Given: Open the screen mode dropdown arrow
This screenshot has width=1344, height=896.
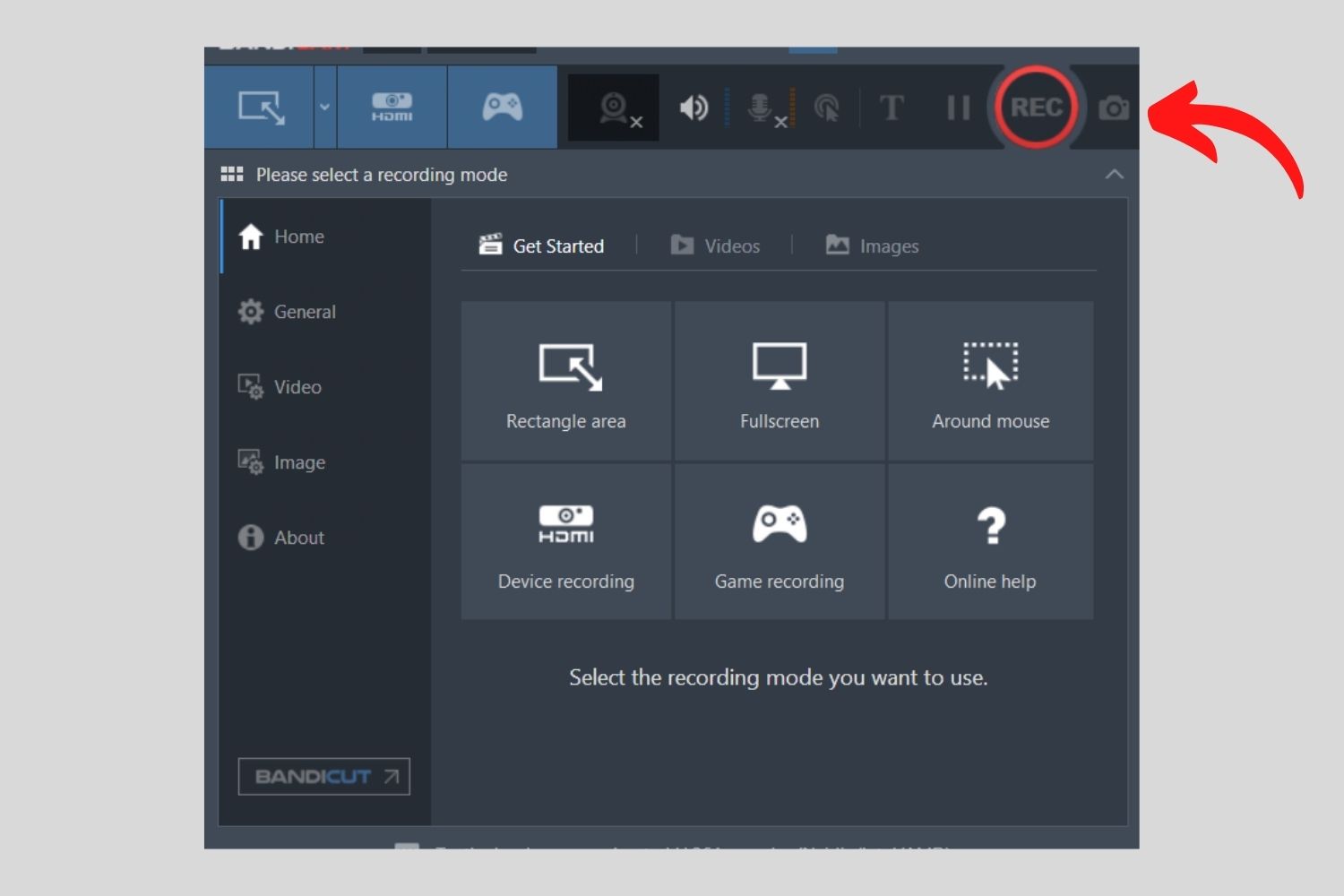Looking at the screenshot, I should [x=325, y=108].
